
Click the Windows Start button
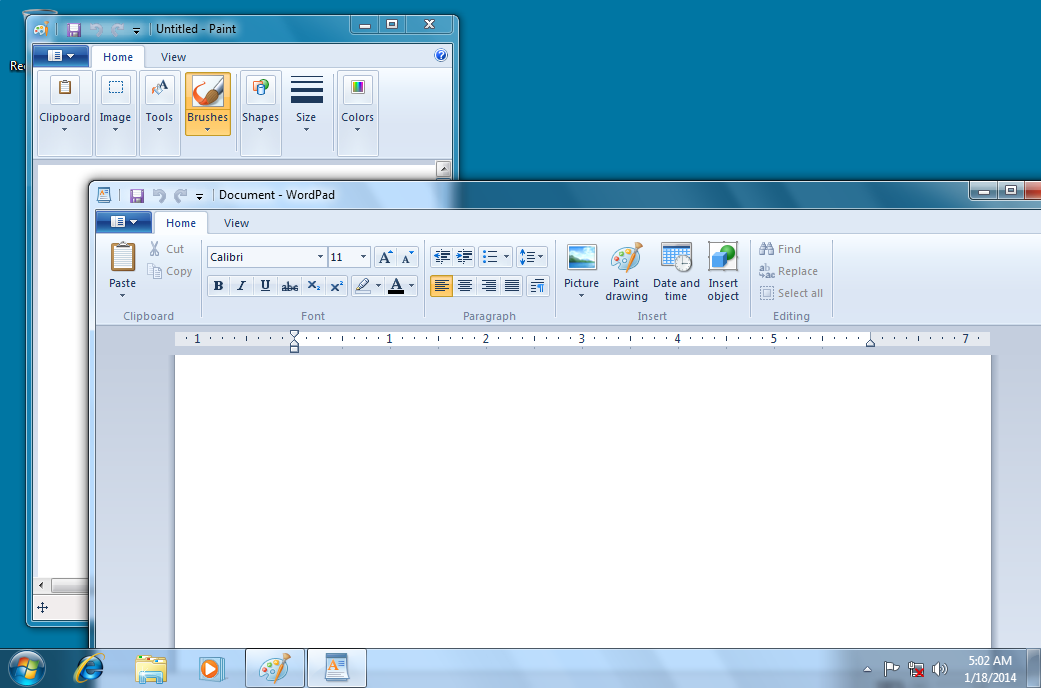tap(27, 668)
